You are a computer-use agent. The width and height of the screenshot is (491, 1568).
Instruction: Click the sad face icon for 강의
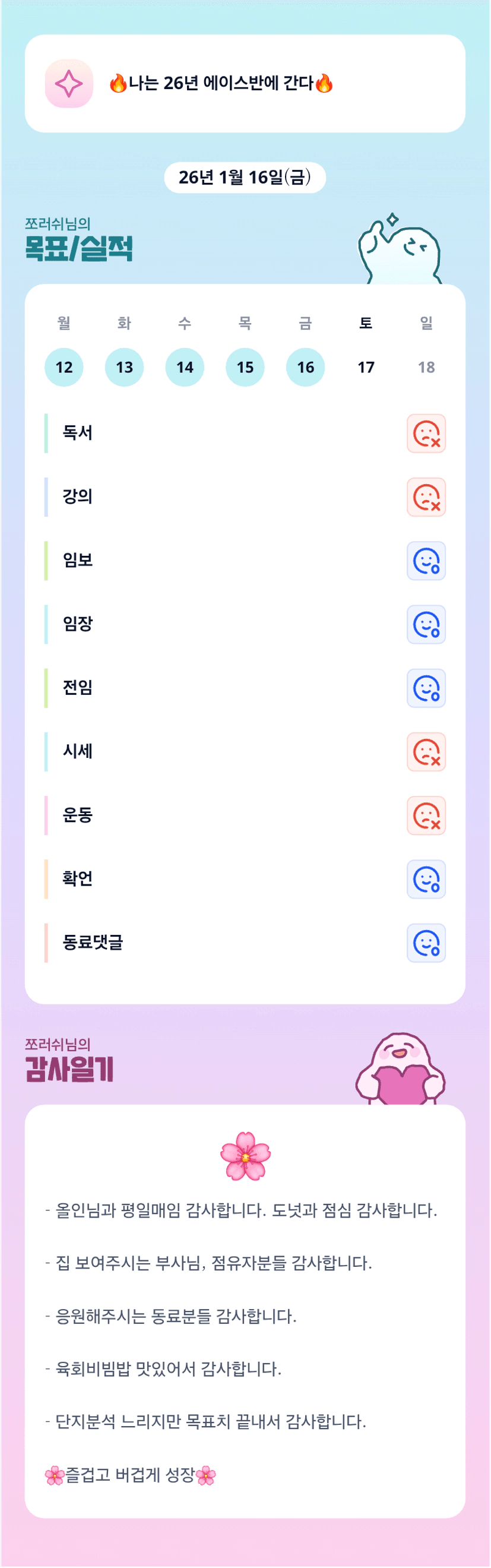tap(426, 497)
